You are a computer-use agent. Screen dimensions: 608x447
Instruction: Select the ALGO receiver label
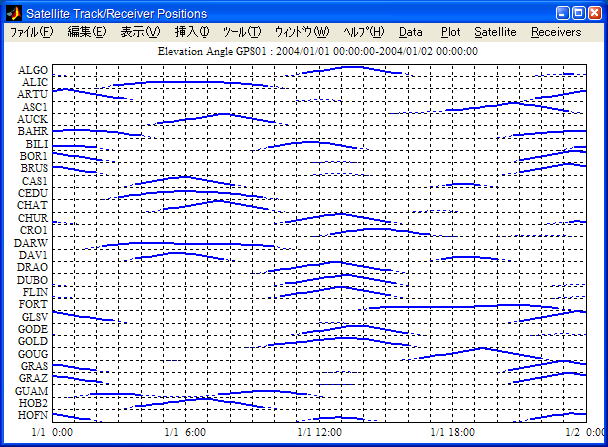[32, 69]
